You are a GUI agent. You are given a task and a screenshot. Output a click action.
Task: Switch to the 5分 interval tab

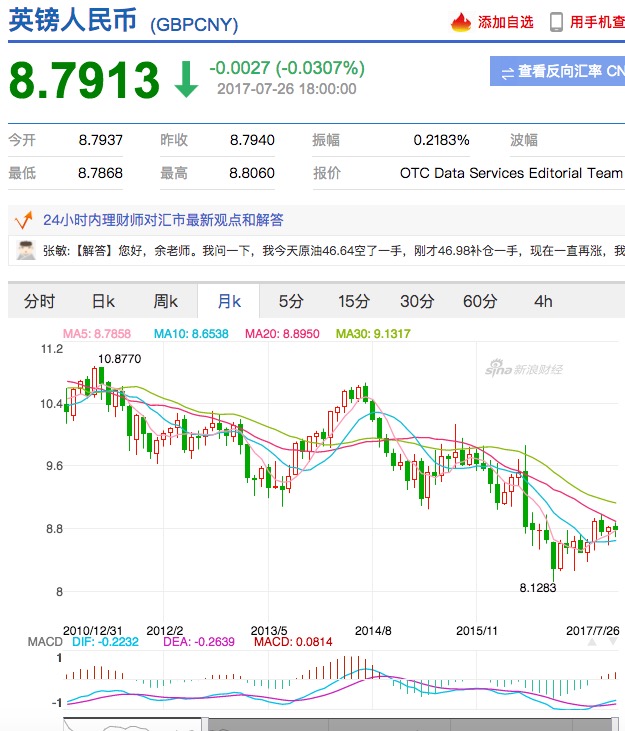(x=291, y=301)
